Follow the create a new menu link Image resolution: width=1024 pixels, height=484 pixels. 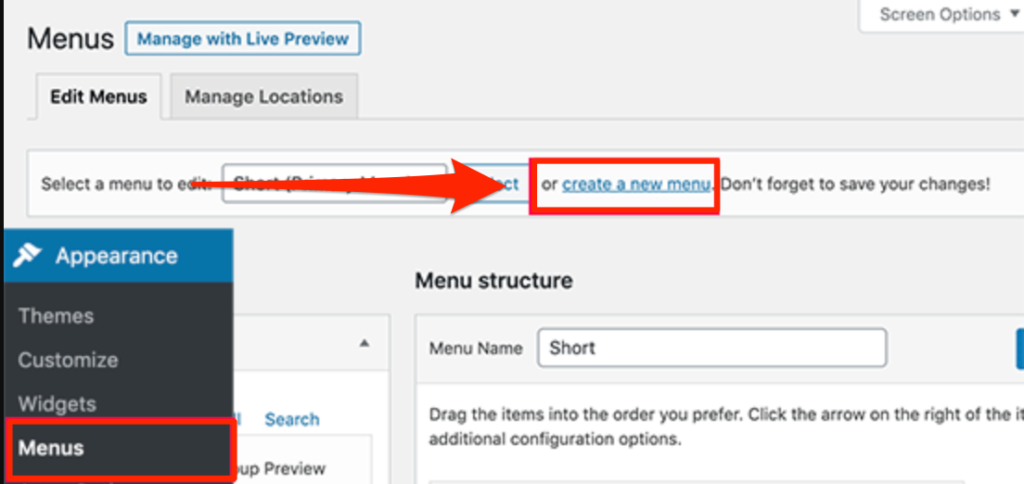click(636, 185)
